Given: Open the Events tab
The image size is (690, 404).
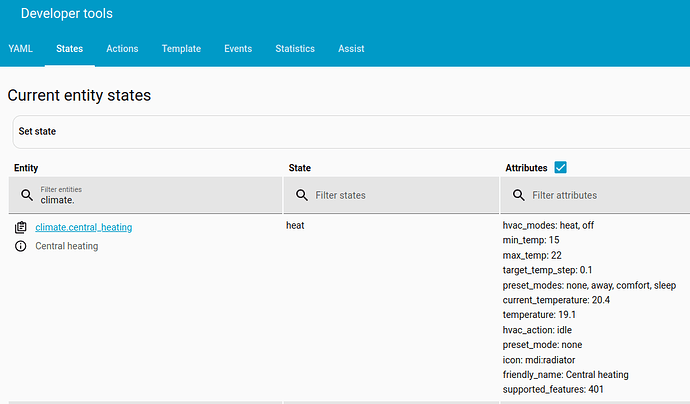Looking at the screenshot, I should 238,48.
